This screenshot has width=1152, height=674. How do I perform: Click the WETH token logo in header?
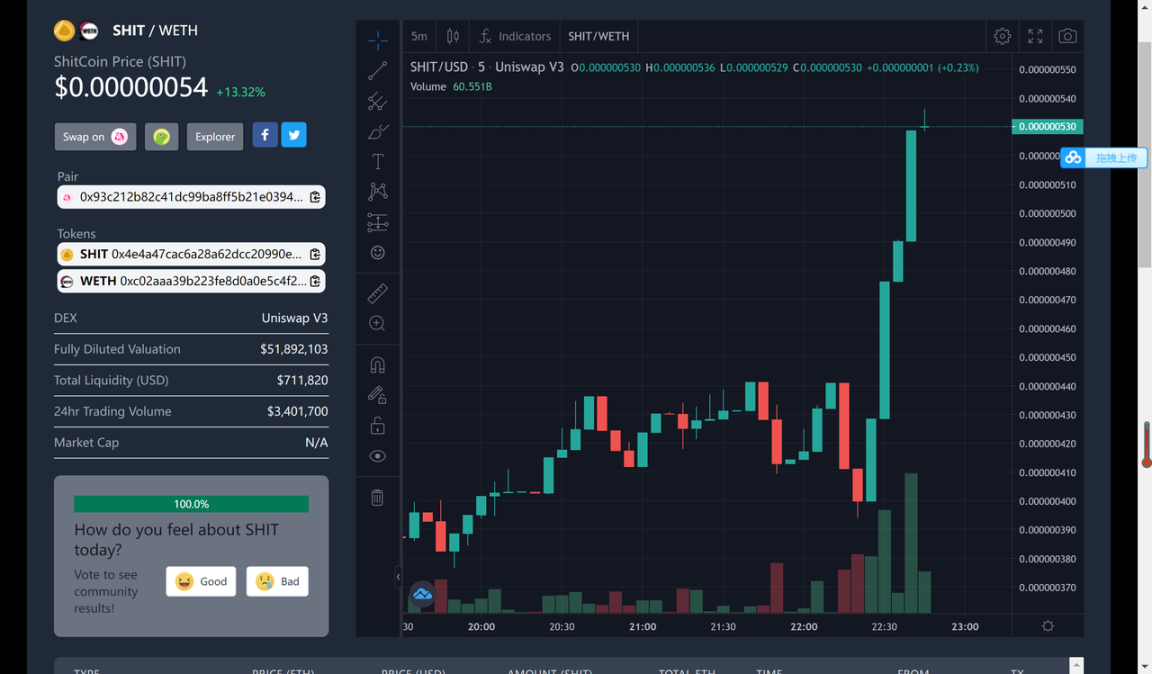click(x=89, y=30)
